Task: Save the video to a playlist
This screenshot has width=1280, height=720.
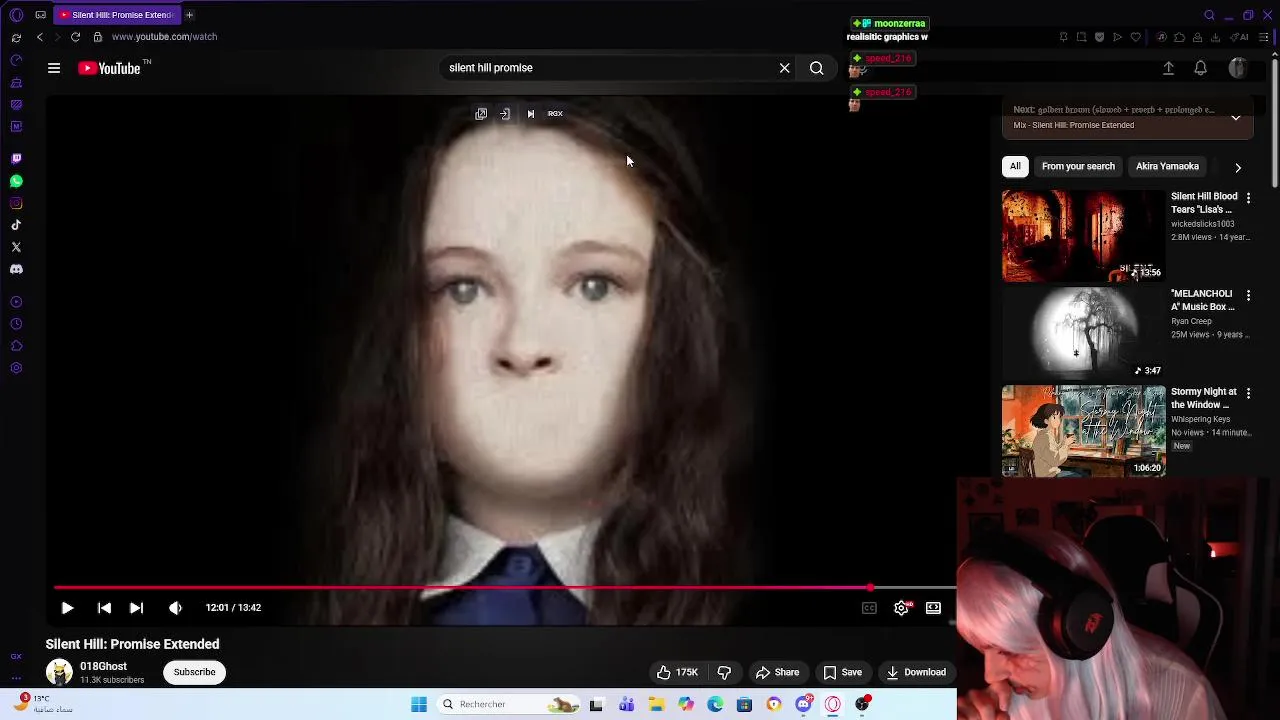Action: tap(842, 672)
